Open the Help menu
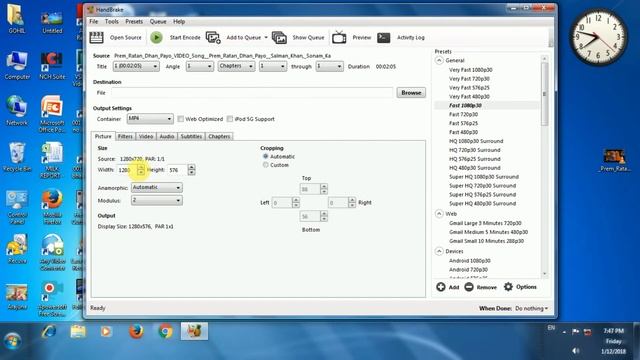Image resolution: width=640 pixels, height=360 pixels. (179, 22)
